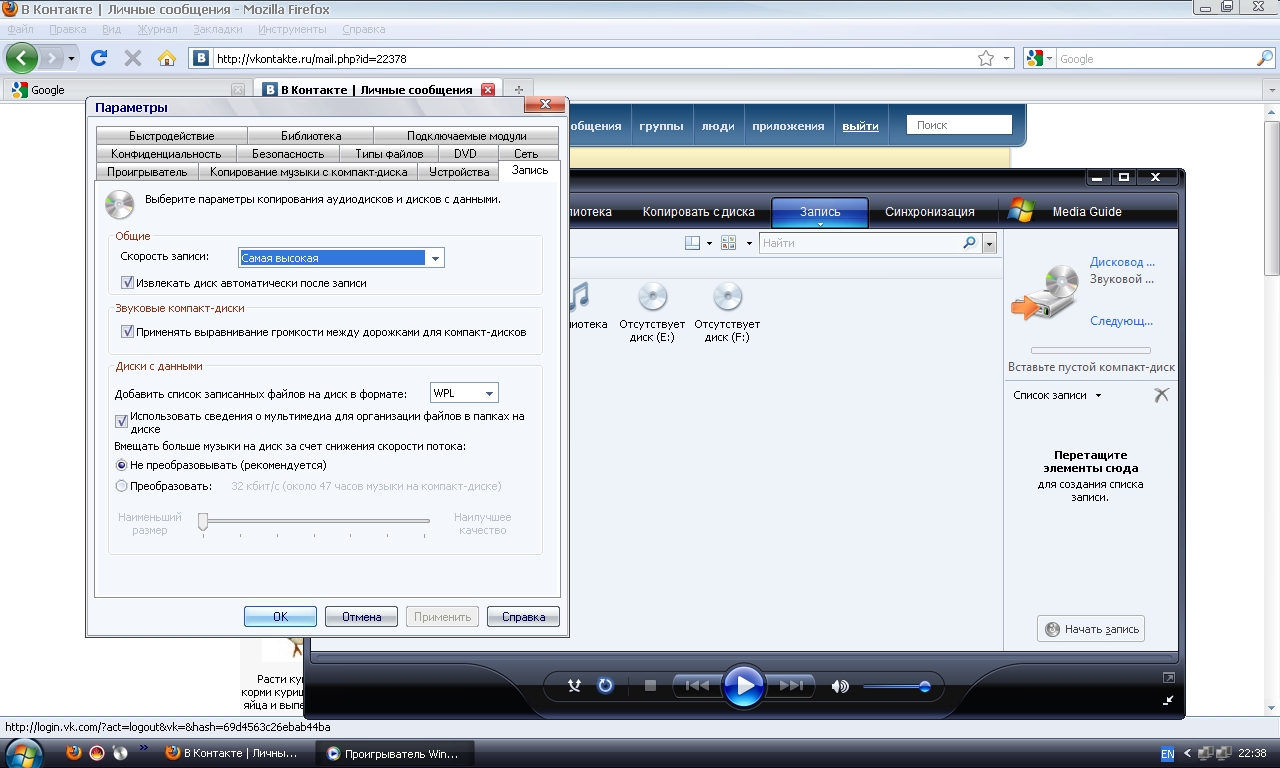The image size is (1280, 768).
Task: Open the Firefox home page icon
Action: click(167, 58)
